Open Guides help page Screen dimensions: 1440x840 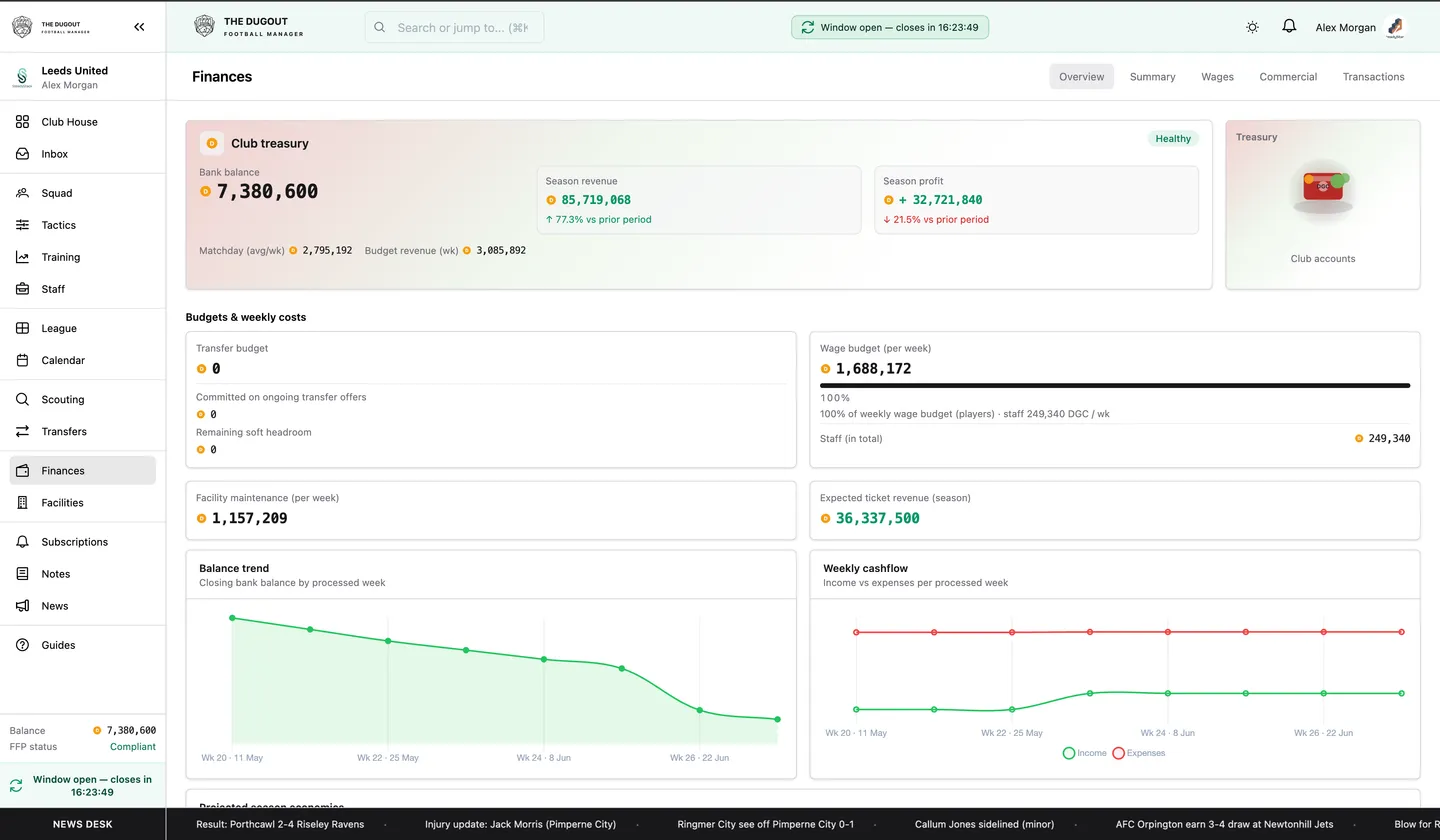(83, 645)
